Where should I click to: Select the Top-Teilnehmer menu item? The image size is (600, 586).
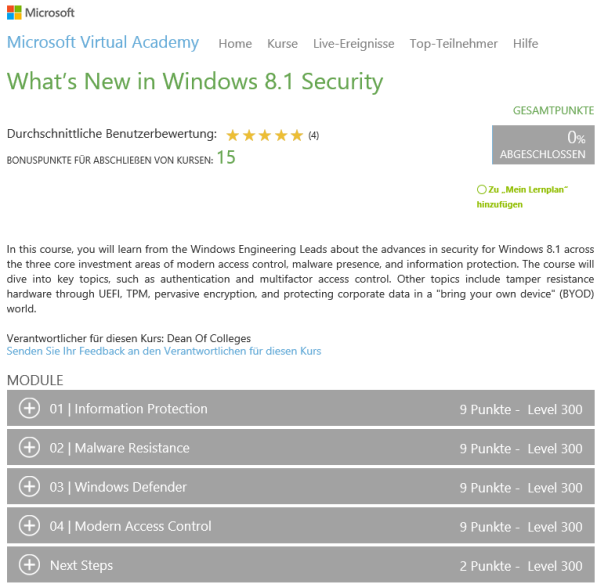(x=453, y=44)
